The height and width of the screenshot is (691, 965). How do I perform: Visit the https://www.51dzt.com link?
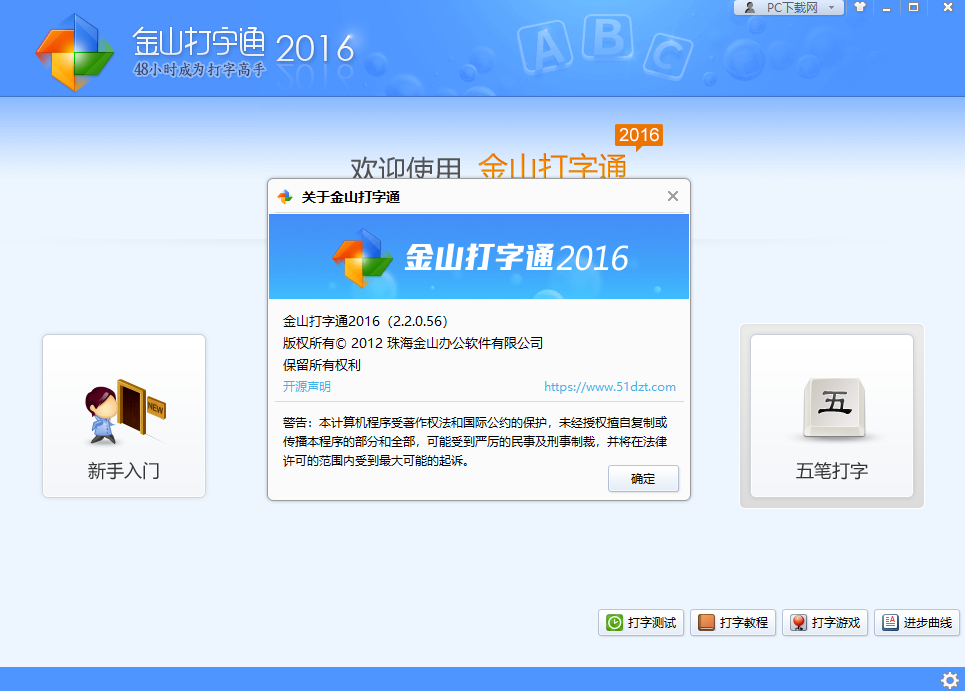609,387
